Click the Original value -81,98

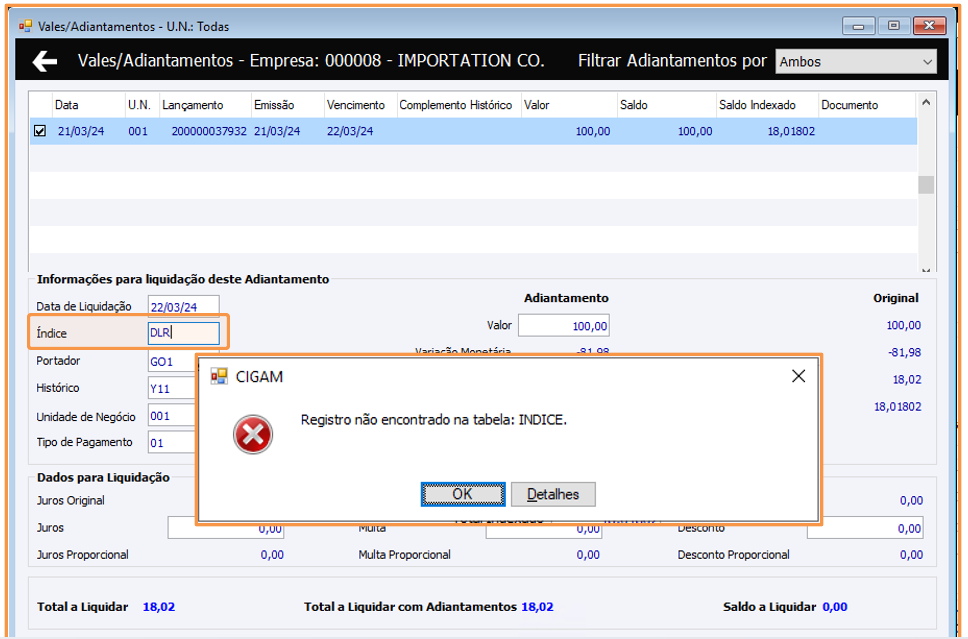[904, 353]
